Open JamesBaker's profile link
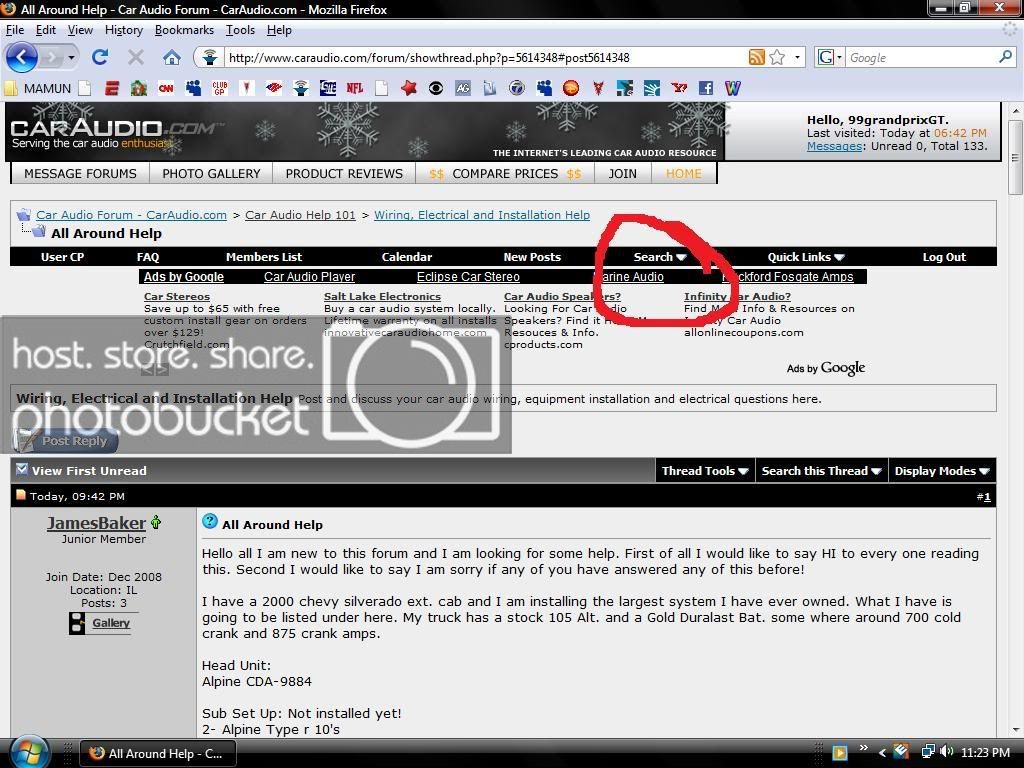This screenshot has width=1024, height=768. [x=96, y=523]
